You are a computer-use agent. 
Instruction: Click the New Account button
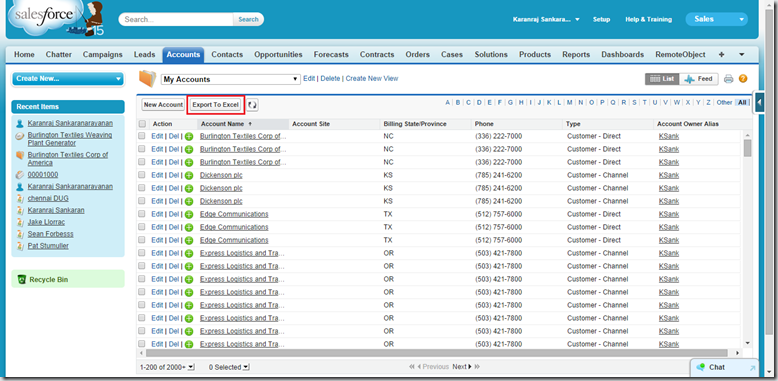[x=163, y=105]
